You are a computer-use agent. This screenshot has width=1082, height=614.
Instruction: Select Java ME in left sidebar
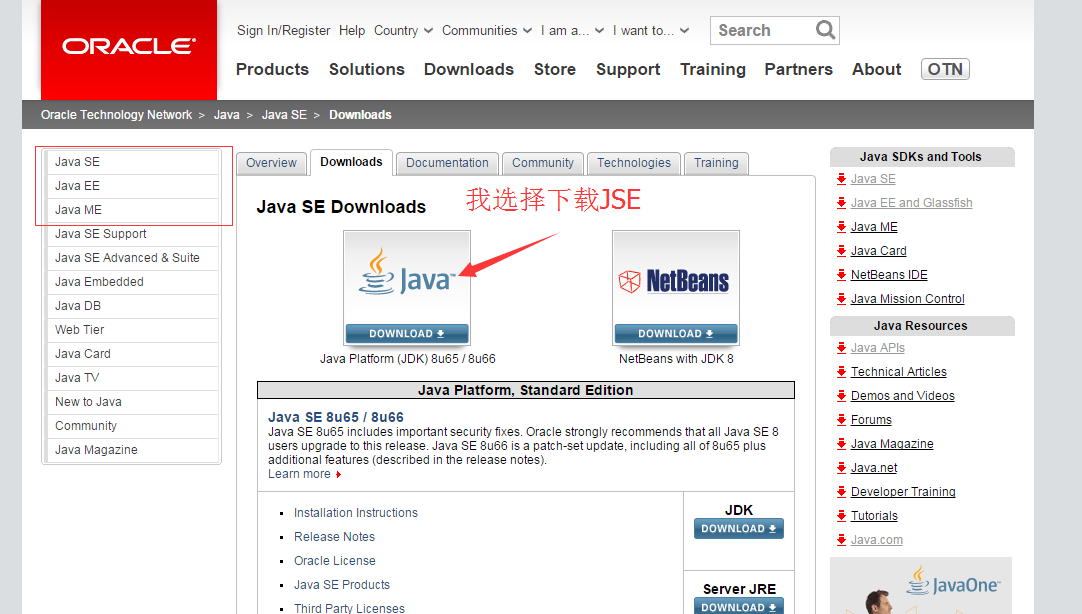pos(132,210)
